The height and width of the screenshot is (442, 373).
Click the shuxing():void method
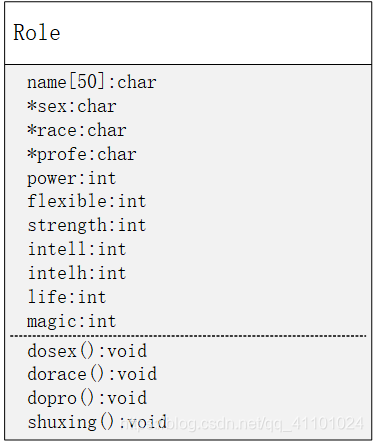click(97, 422)
